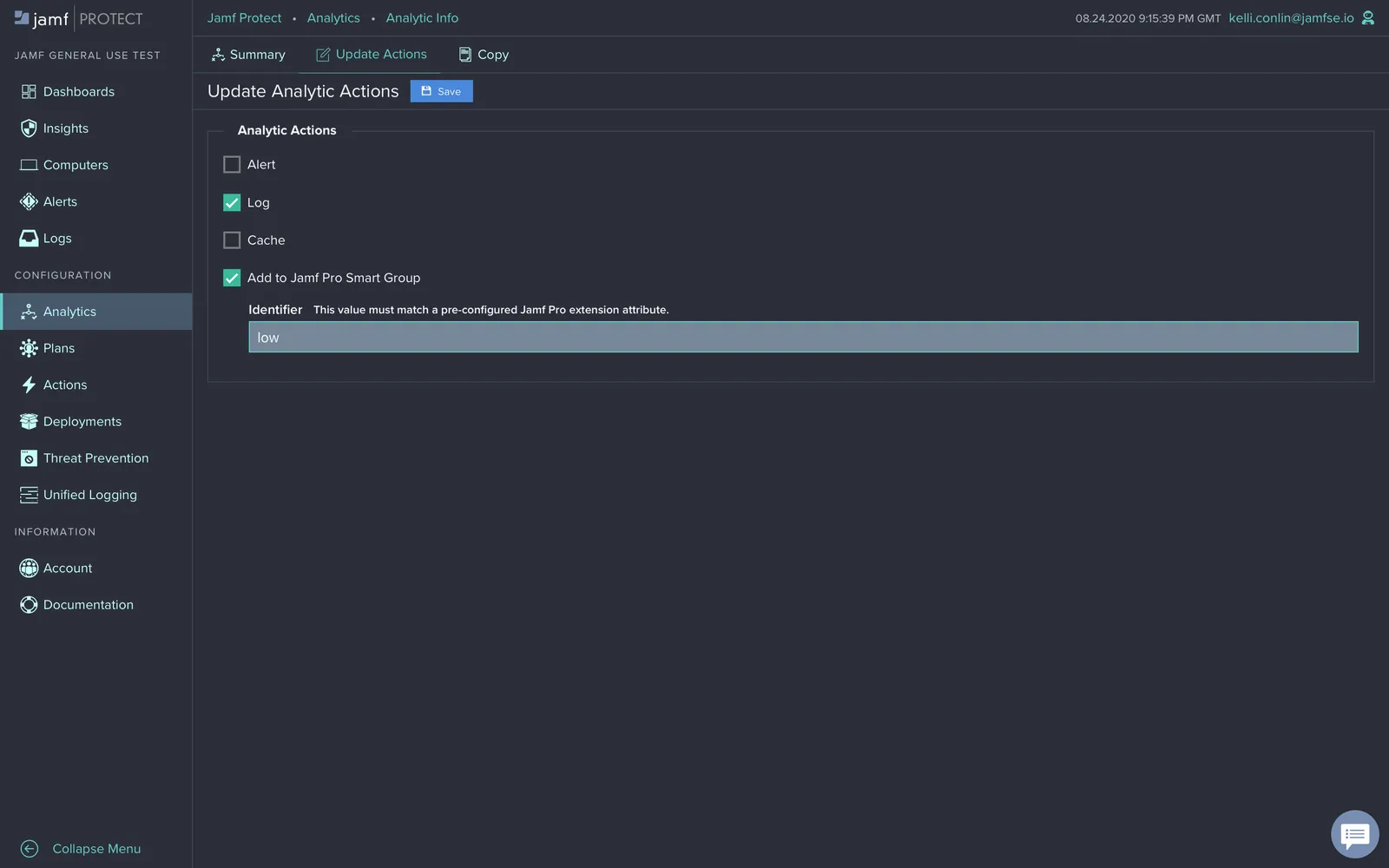View the Computers list

(76, 164)
